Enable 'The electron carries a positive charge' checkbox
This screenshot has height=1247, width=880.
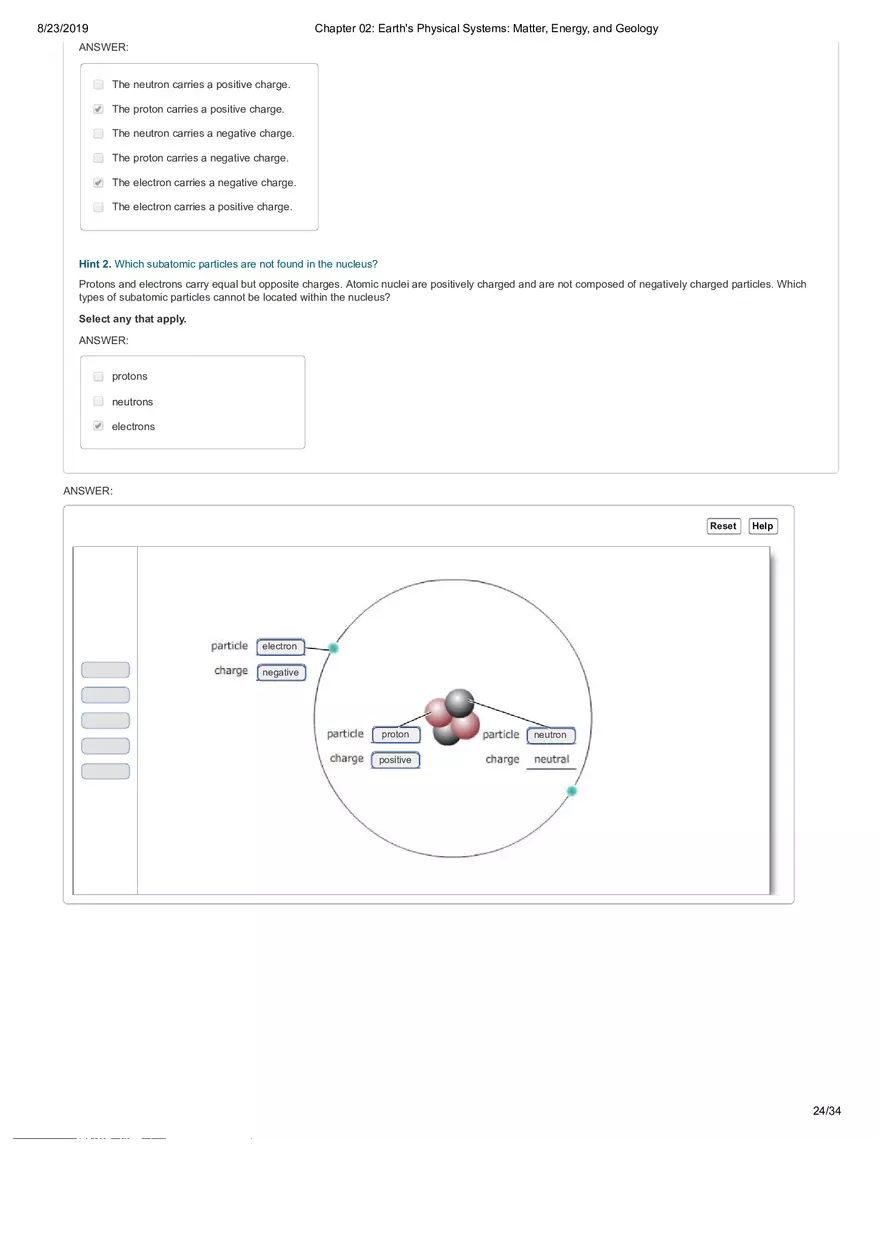(x=98, y=207)
